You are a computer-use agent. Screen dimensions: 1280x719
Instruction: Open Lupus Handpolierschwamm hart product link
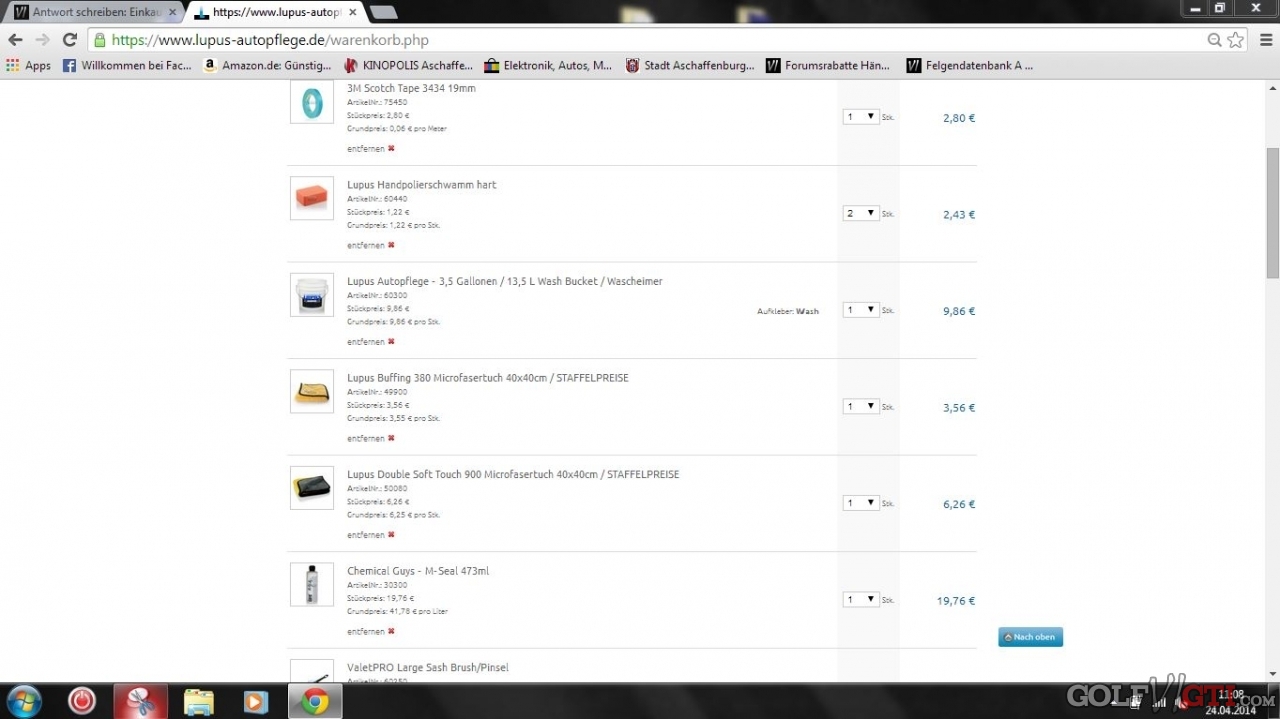[x=421, y=185]
